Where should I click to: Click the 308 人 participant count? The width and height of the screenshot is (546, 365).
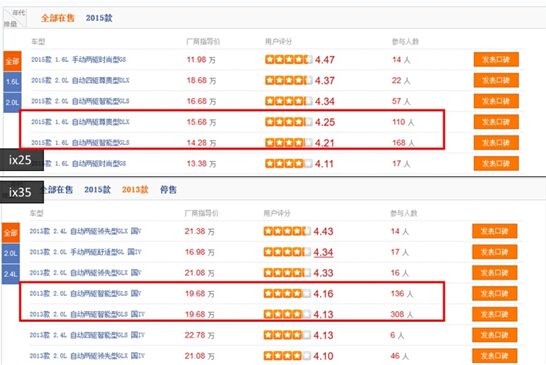[402, 314]
